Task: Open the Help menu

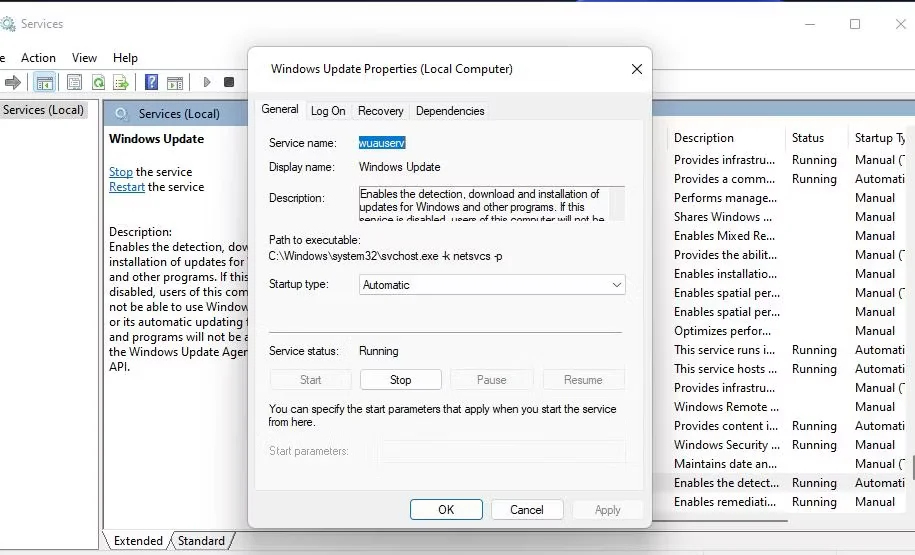Action: pos(125,58)
